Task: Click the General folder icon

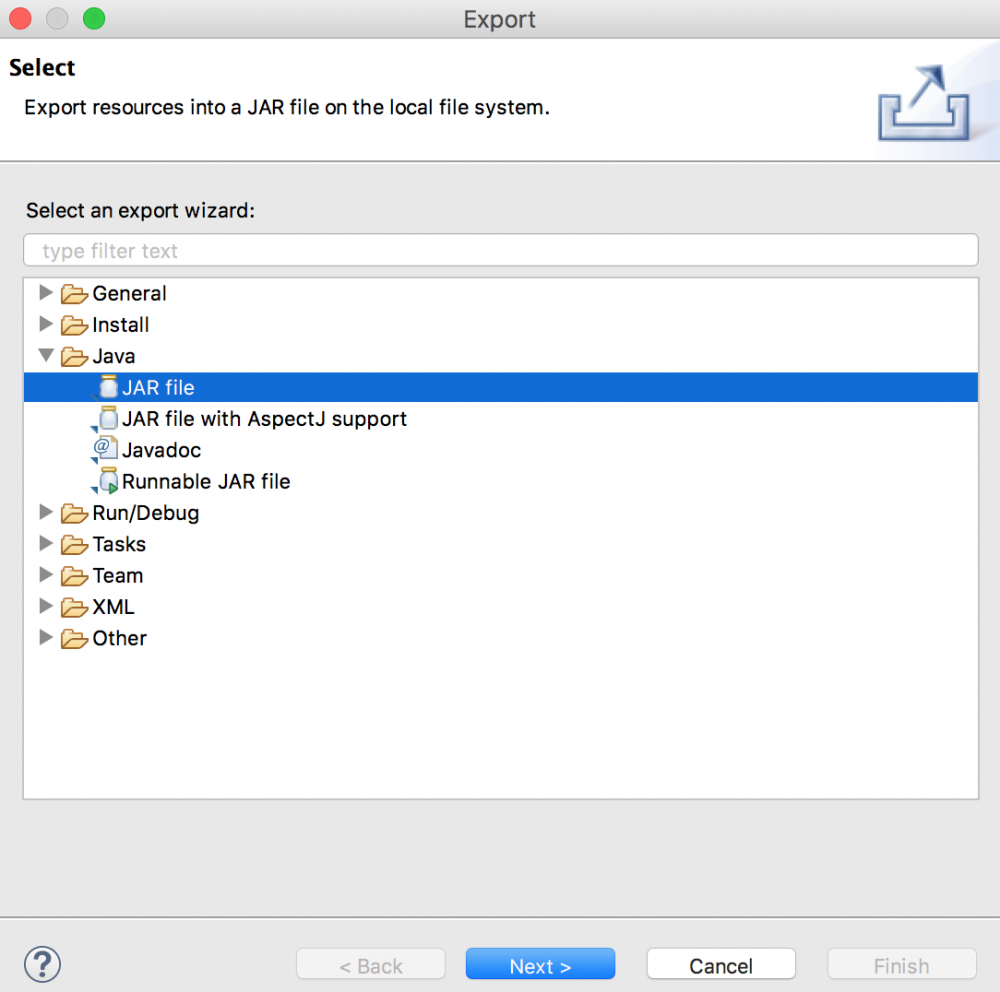Action: 74,294
